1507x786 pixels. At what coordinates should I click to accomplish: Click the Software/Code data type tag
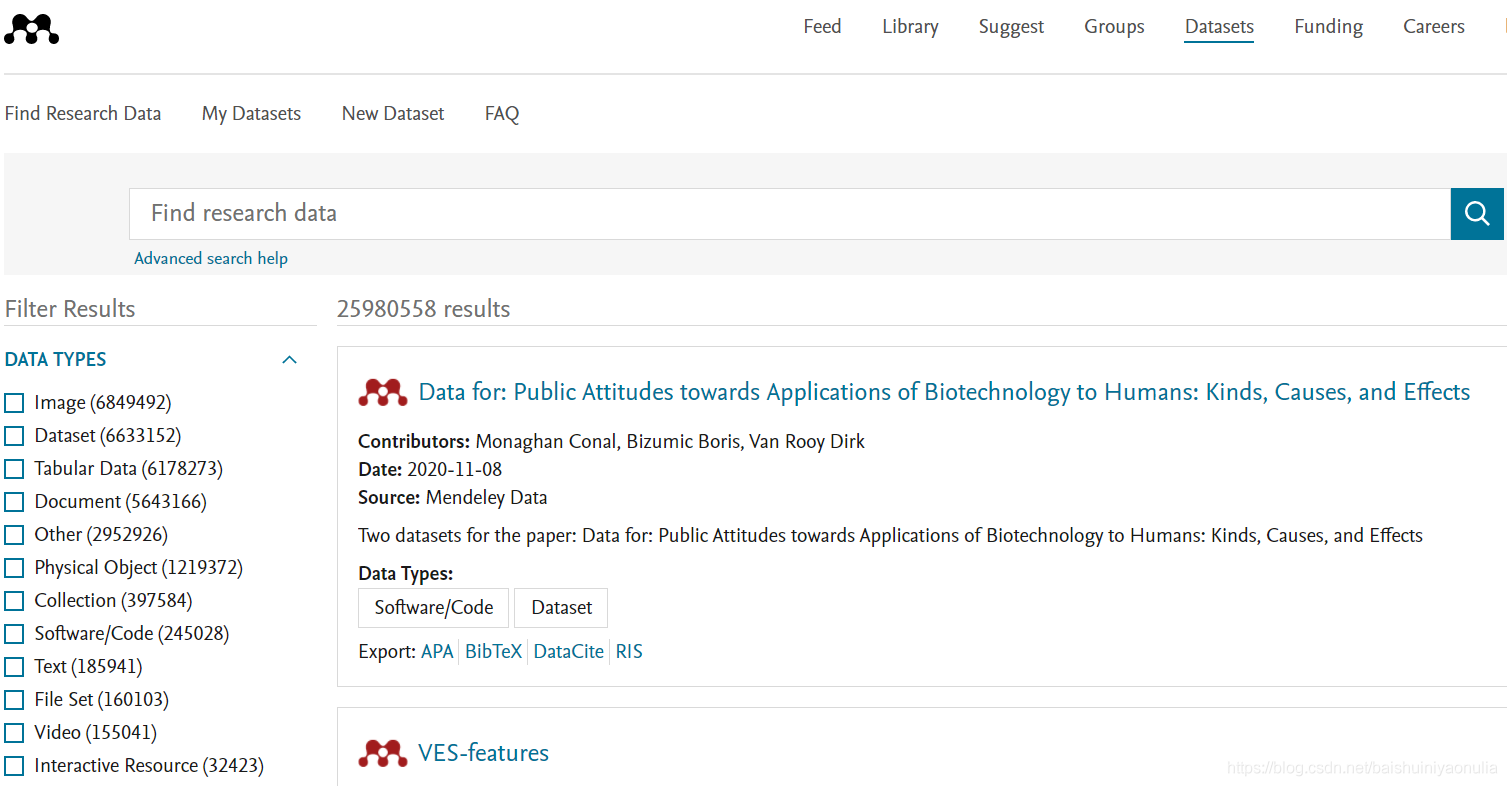tap(434, 608)
